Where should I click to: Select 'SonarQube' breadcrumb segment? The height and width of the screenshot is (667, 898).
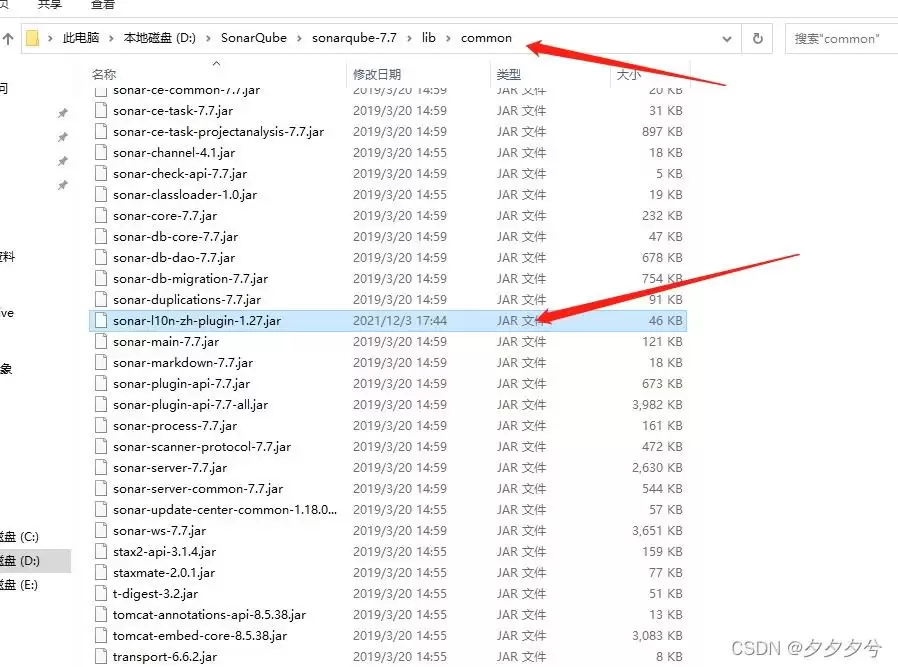pos(254,38)
